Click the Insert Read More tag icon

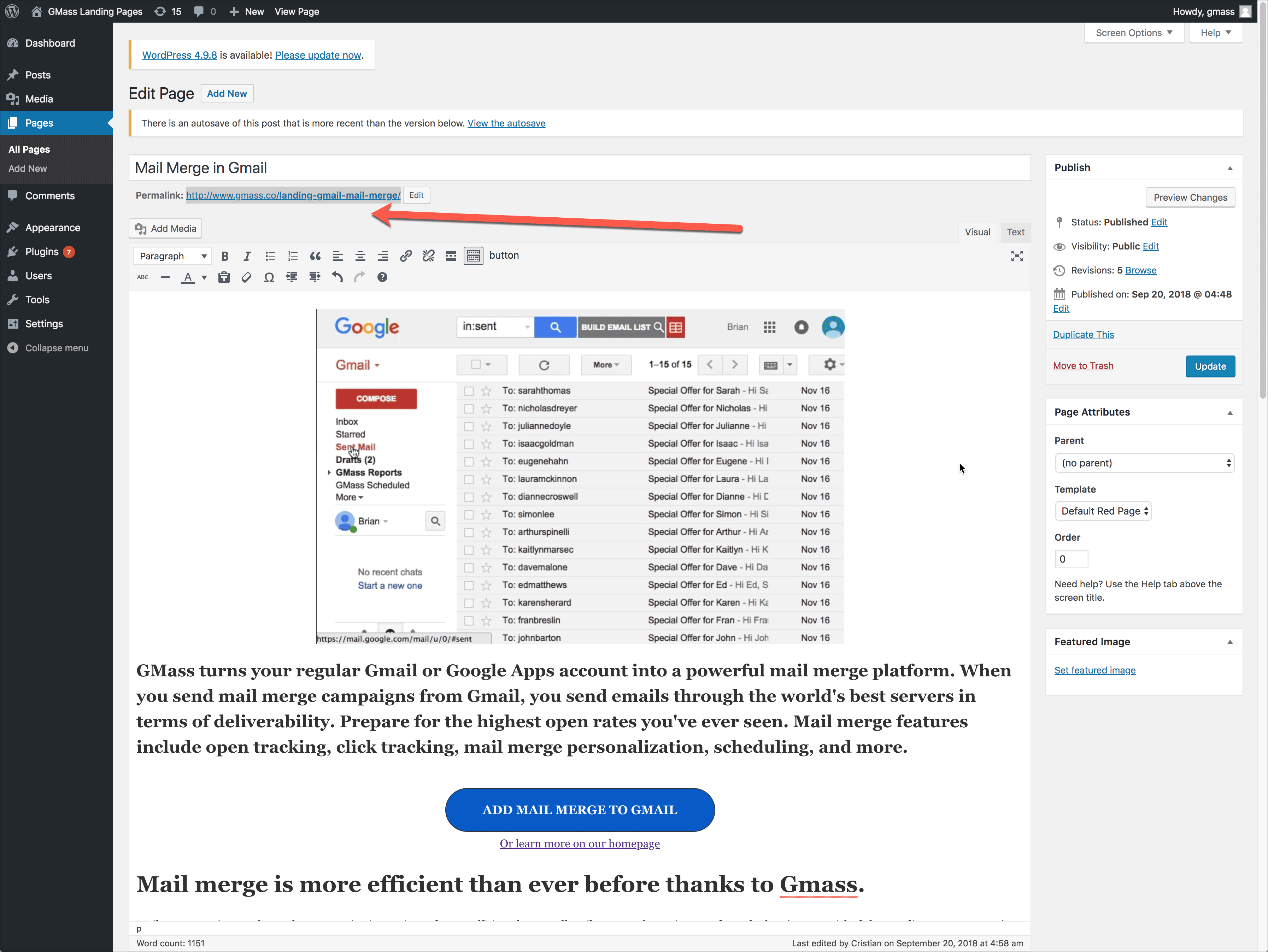(x=451, y=256)
